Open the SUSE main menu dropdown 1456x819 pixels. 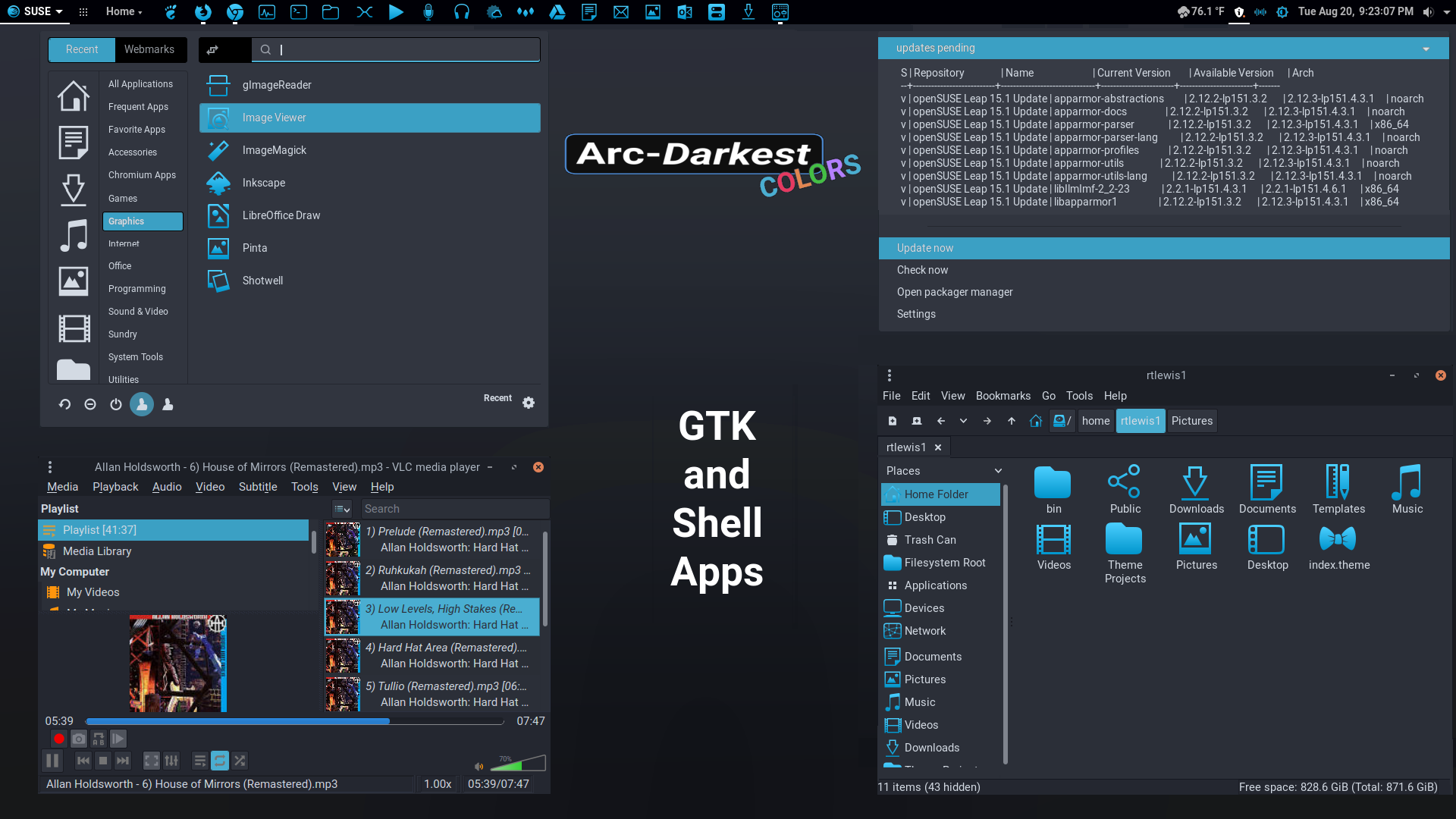tap(35, 11)
